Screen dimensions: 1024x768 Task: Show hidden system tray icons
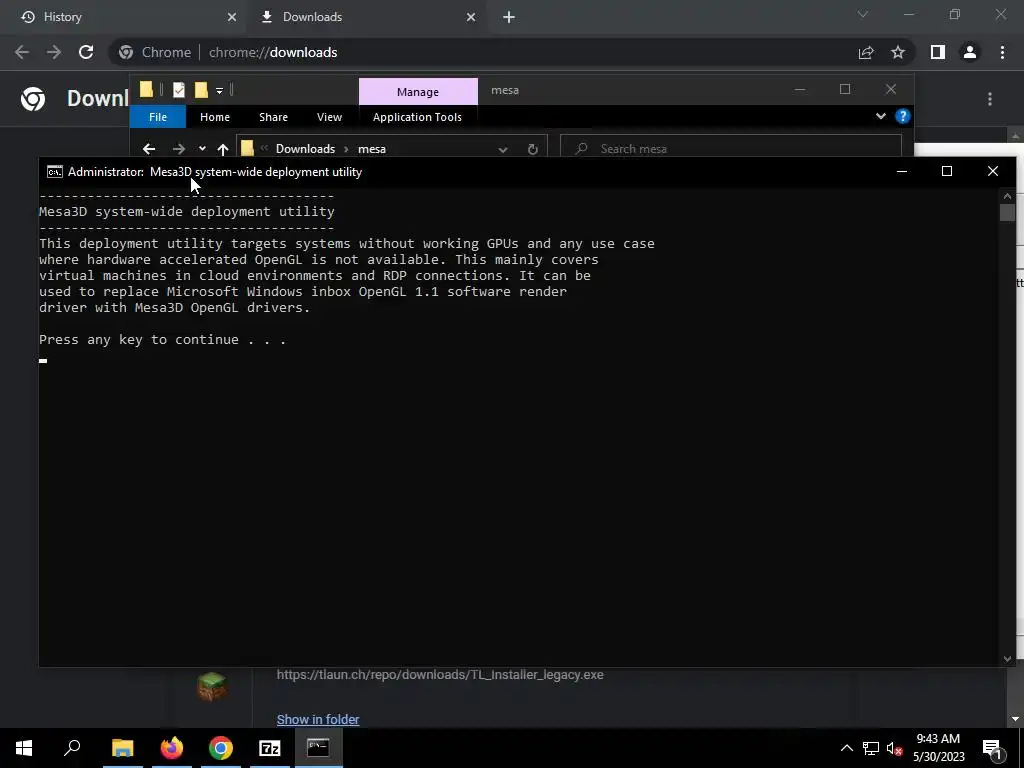846,748
